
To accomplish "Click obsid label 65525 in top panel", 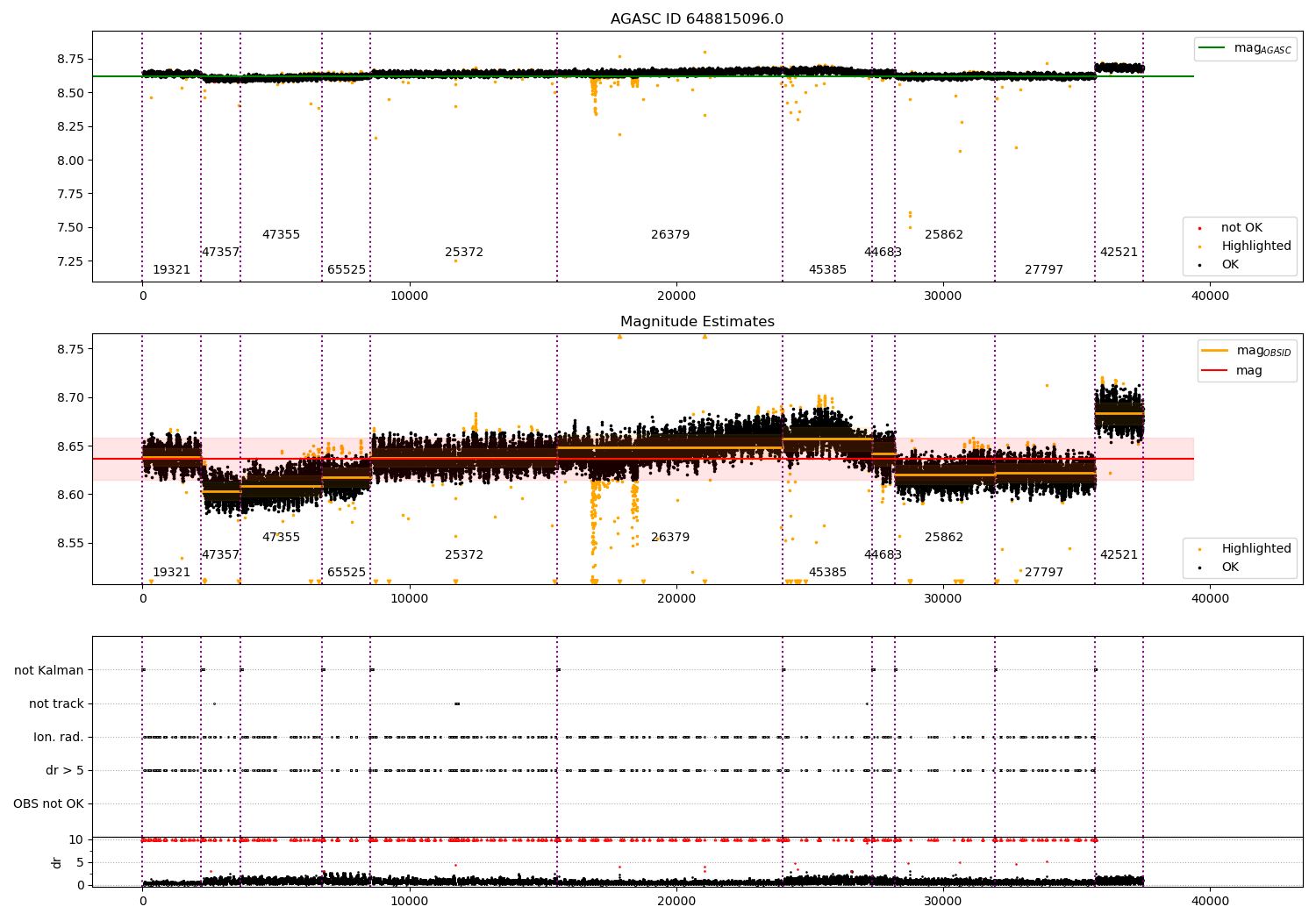I will pos(347,270).
